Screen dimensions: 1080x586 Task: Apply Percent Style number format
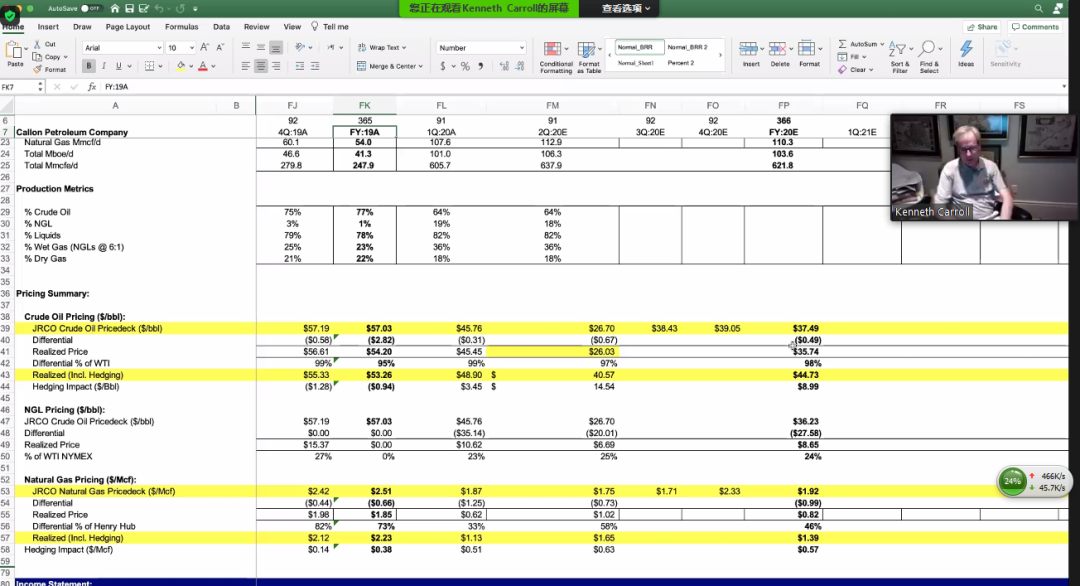tap(465, 66)
